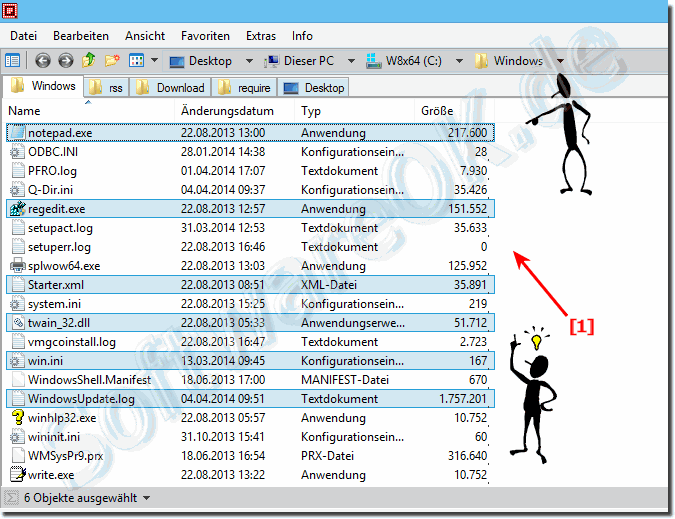Click the view mode grid icon
Image resolution: width=675 pixels, height=519 pixels.
click(136, 61)
